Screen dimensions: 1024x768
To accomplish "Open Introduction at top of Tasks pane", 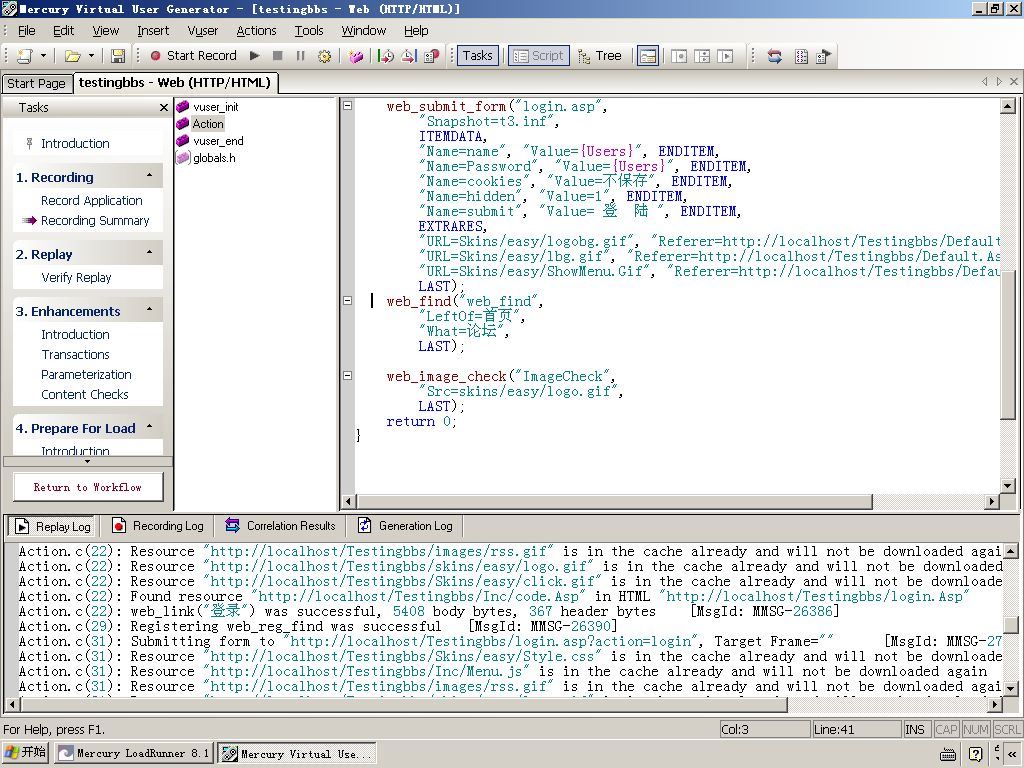I will (74, 144).
